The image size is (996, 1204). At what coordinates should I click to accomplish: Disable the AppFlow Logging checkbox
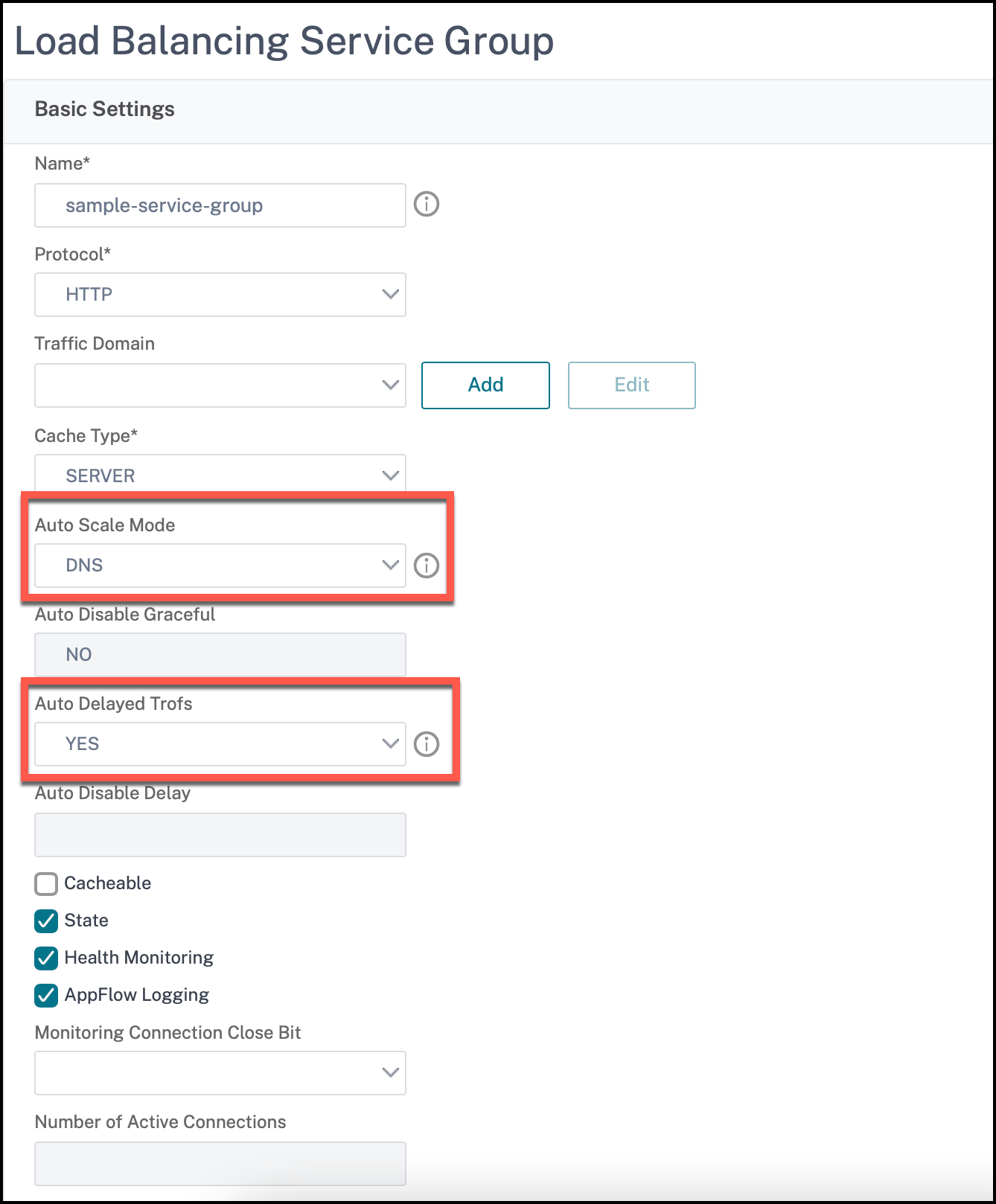[46, 996]
